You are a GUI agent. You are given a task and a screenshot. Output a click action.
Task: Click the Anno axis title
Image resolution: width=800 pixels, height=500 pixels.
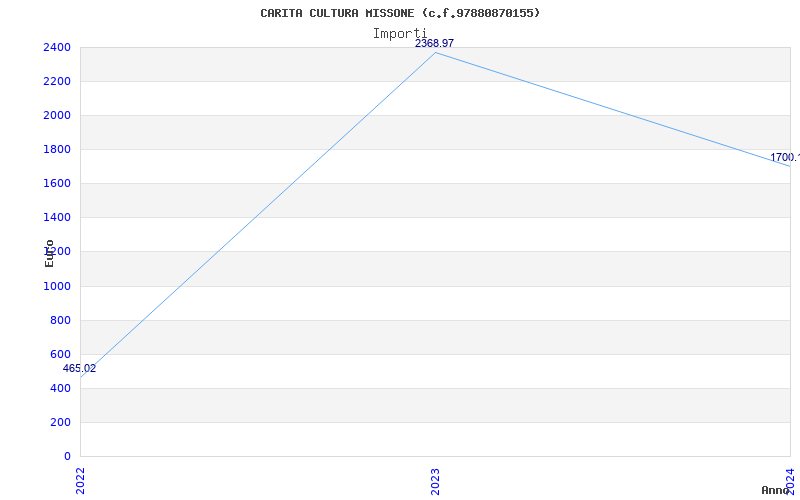tap(776, 490)
